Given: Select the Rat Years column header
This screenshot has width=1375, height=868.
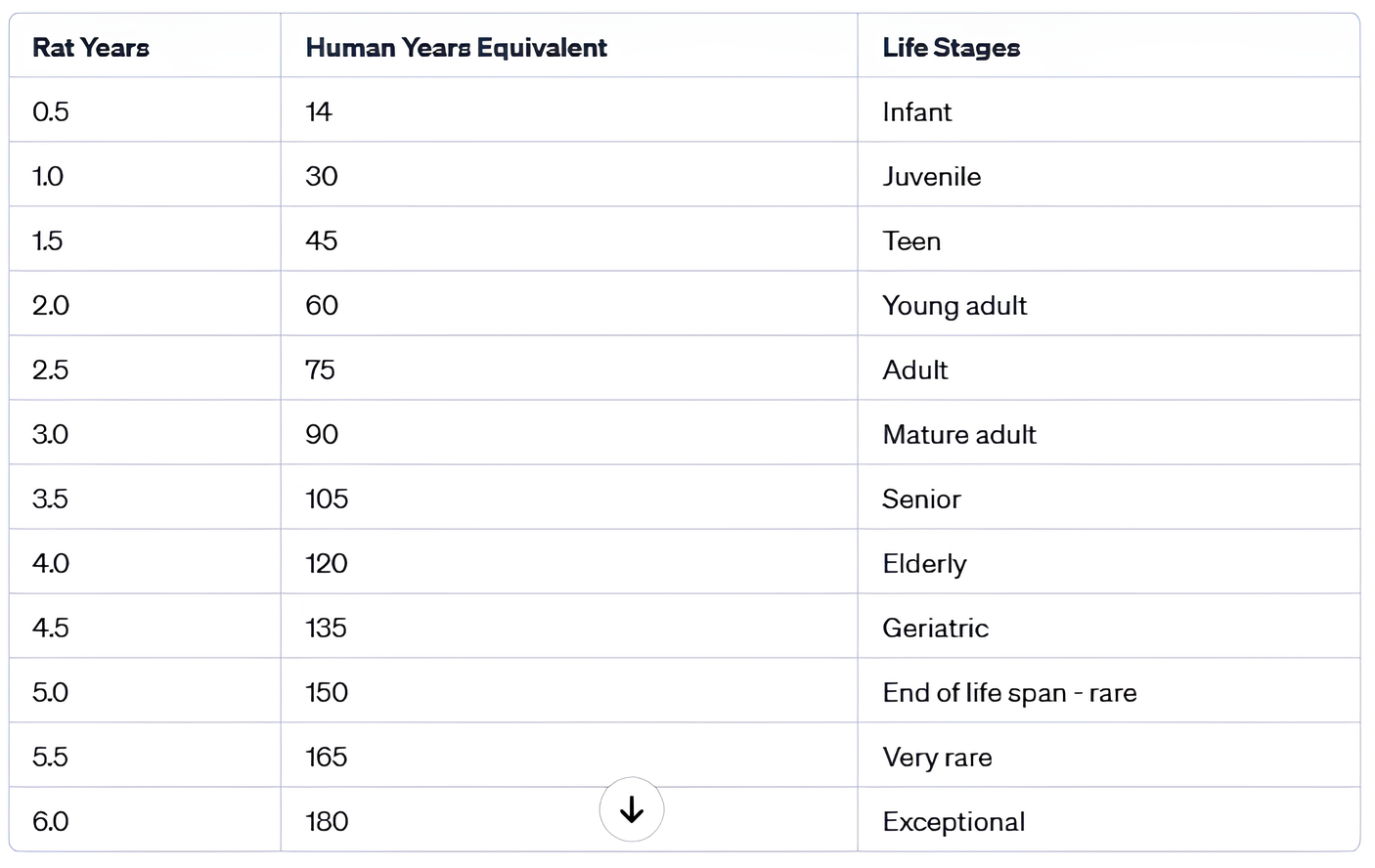Looking at the screenshot, I should coord(90,46).
